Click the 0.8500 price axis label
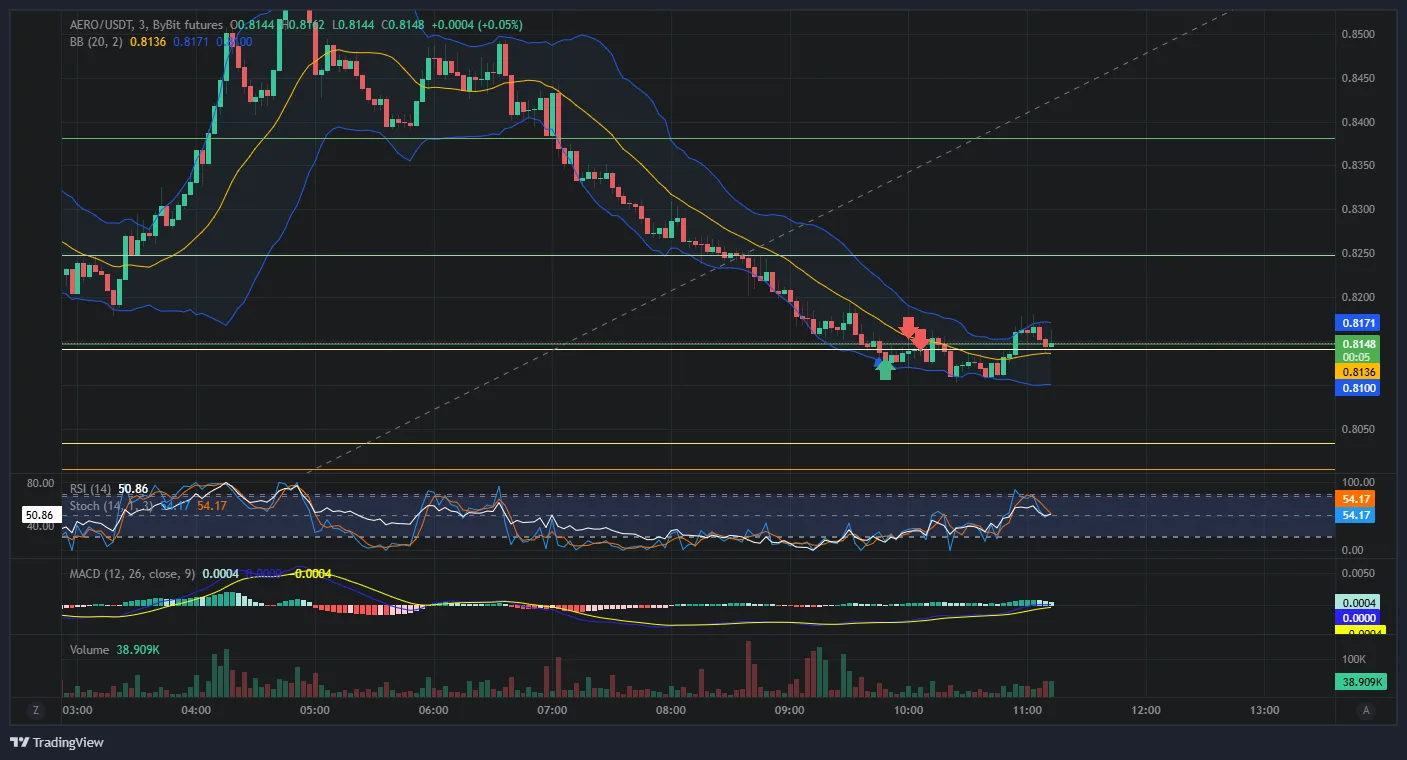The image size is (1407, 760). (x=1360, y=34)
